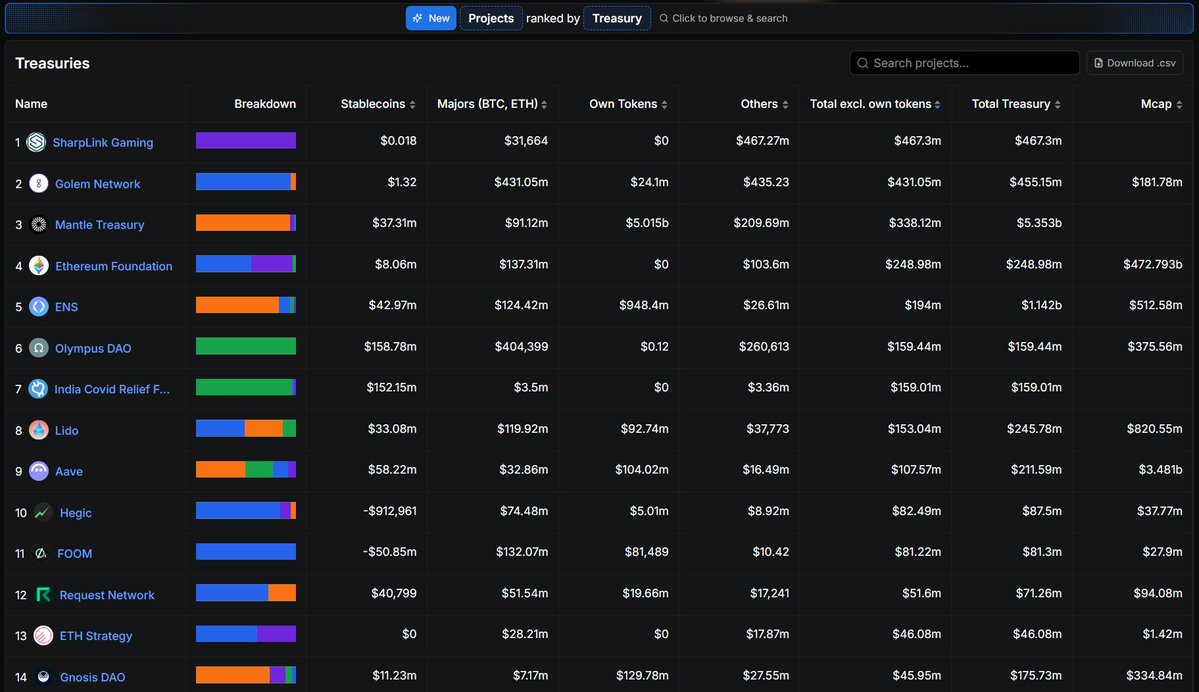The height and width of the screenshot is (692, 1199).
Task: Click Mantle Treasury breakdown bar
Action: (245, 223)
